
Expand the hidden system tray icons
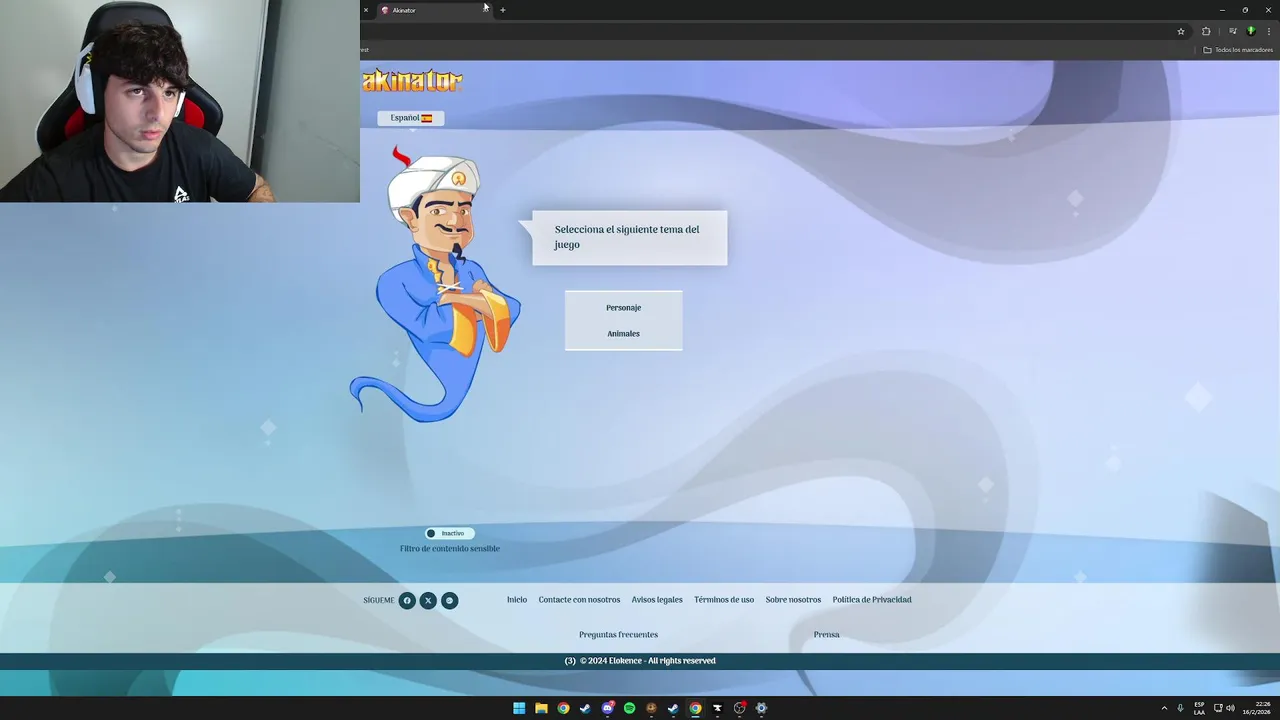[x=1164, y=708]
